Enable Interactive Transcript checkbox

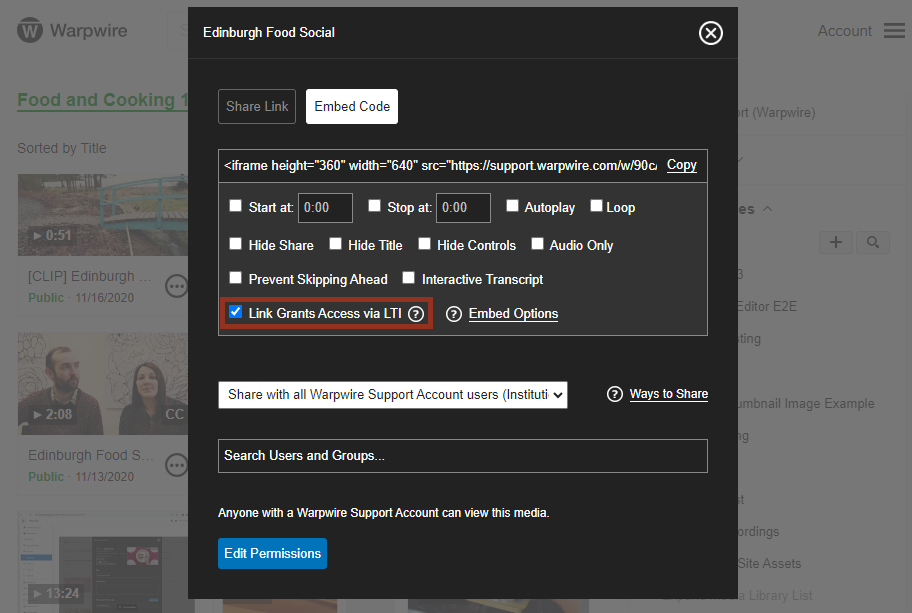pyautogui.click(x=409, y=278)
